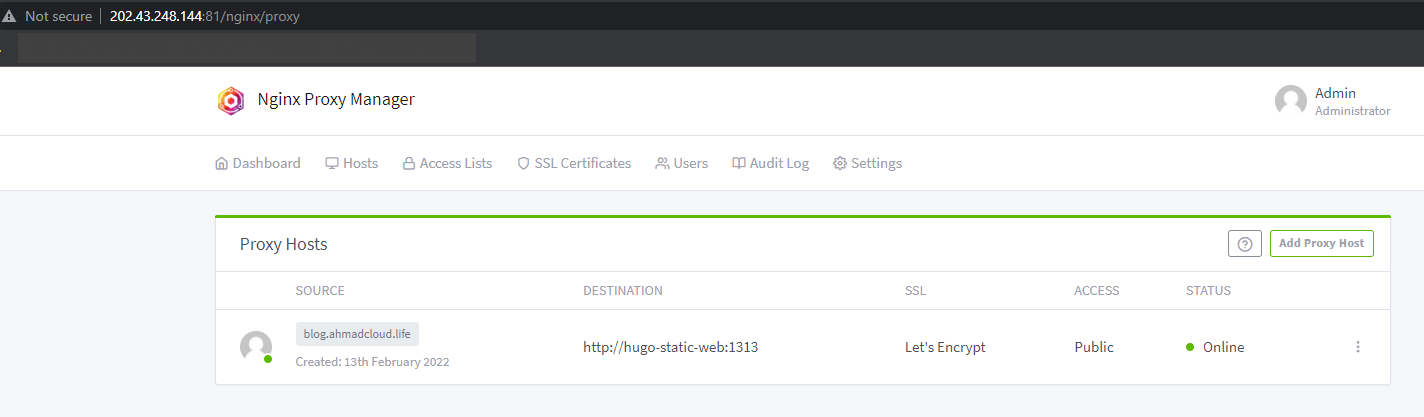Click the blog.ahmadcloud.life source tag
This screenshot has width=1424, height=417.
(x=357, y=334)
